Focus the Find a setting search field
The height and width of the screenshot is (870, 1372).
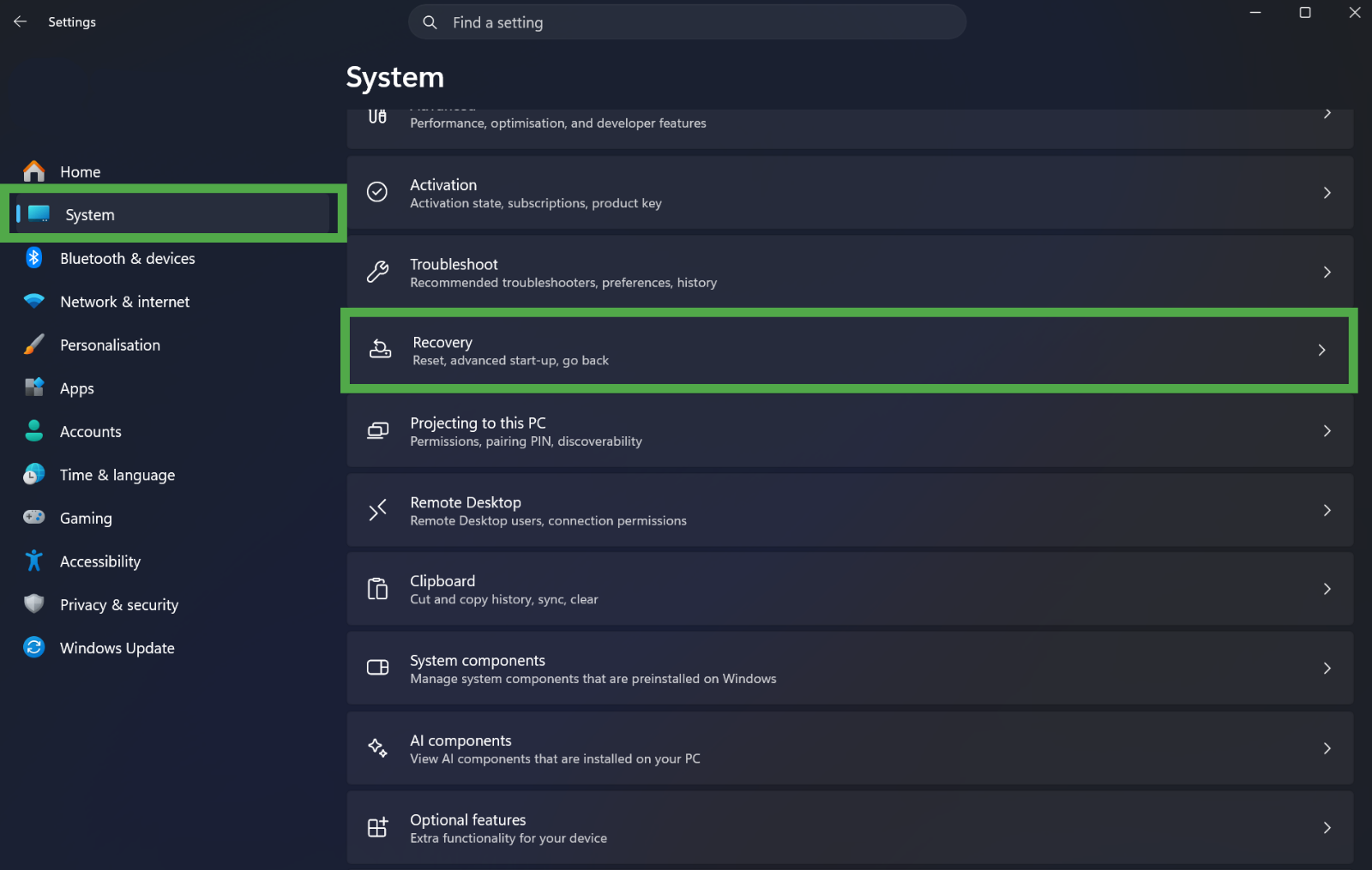tap(687, 22)
